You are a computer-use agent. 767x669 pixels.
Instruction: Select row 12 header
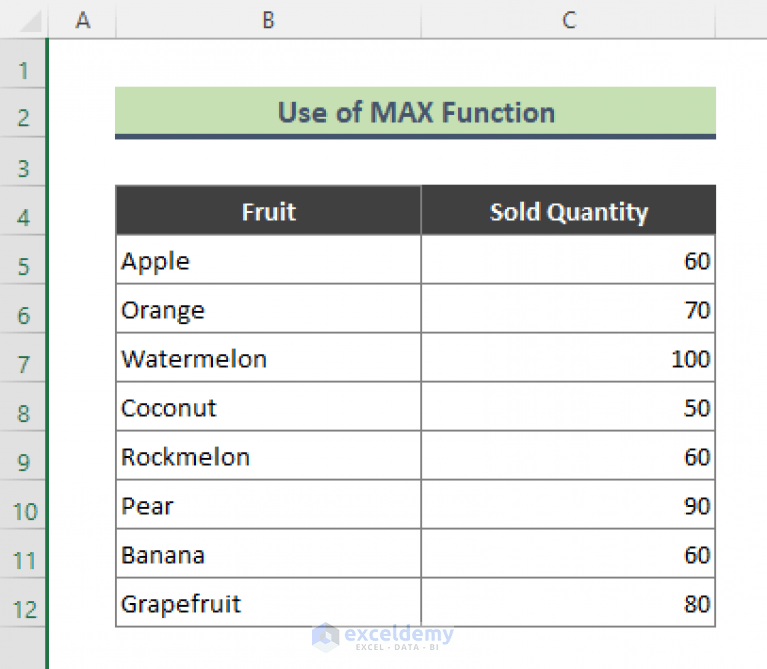click(x=23, y=602)
